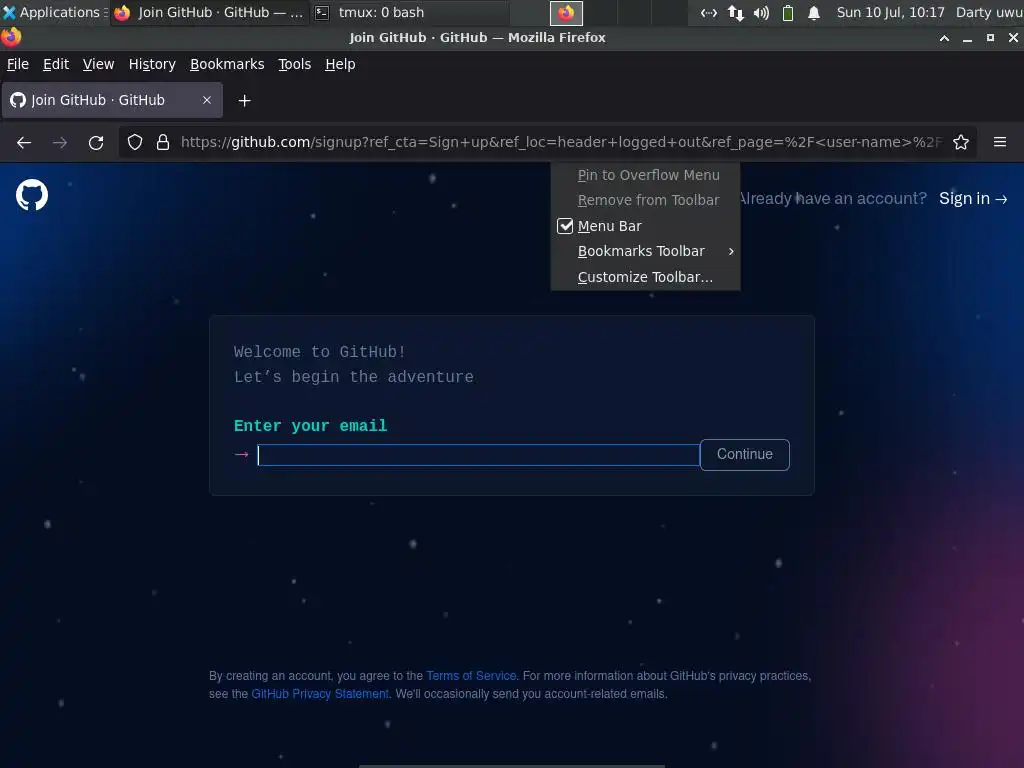
Task: Bookmark this page with the star icon
Action: [x=961, y=142]
